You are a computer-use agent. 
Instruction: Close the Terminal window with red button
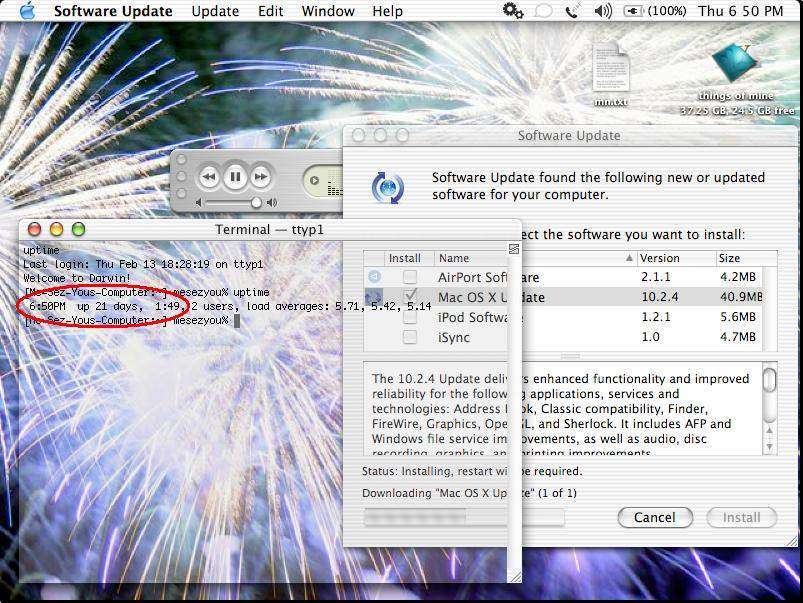pyautogui.click(x=34, y=229)
